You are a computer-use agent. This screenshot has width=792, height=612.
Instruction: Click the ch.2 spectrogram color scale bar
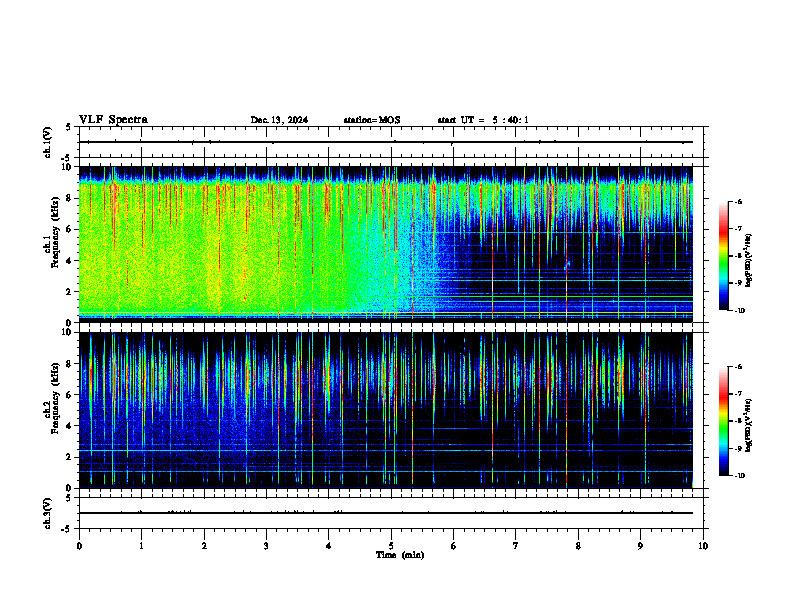[x=723, y=421]
